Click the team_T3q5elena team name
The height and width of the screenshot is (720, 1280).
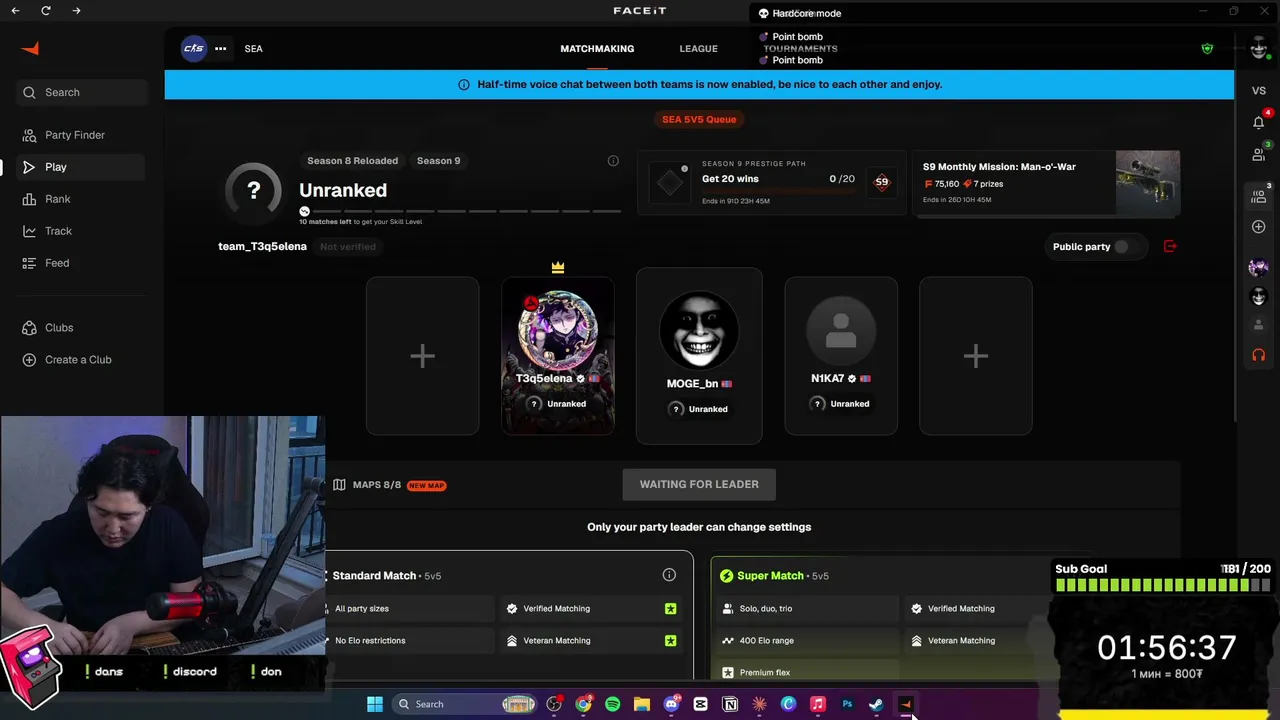262,247
